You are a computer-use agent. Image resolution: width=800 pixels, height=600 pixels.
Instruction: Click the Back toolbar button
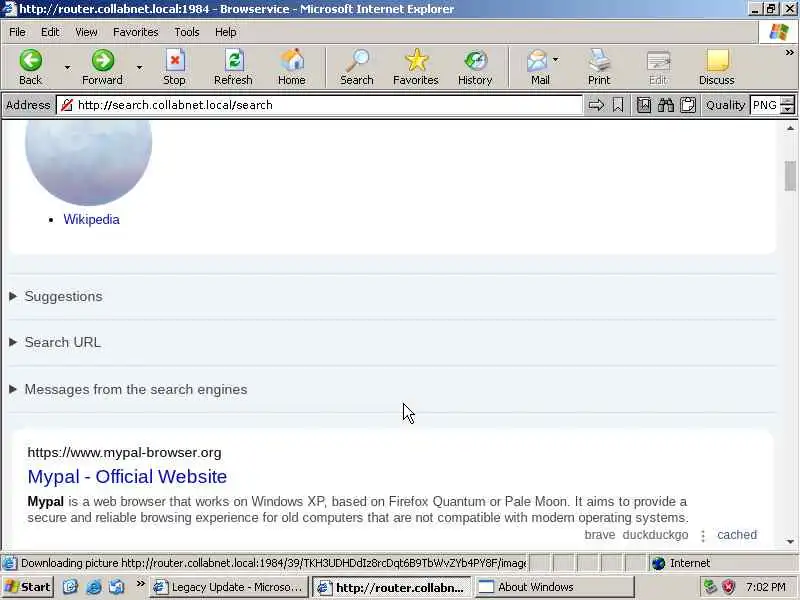[x=31, y=67]
